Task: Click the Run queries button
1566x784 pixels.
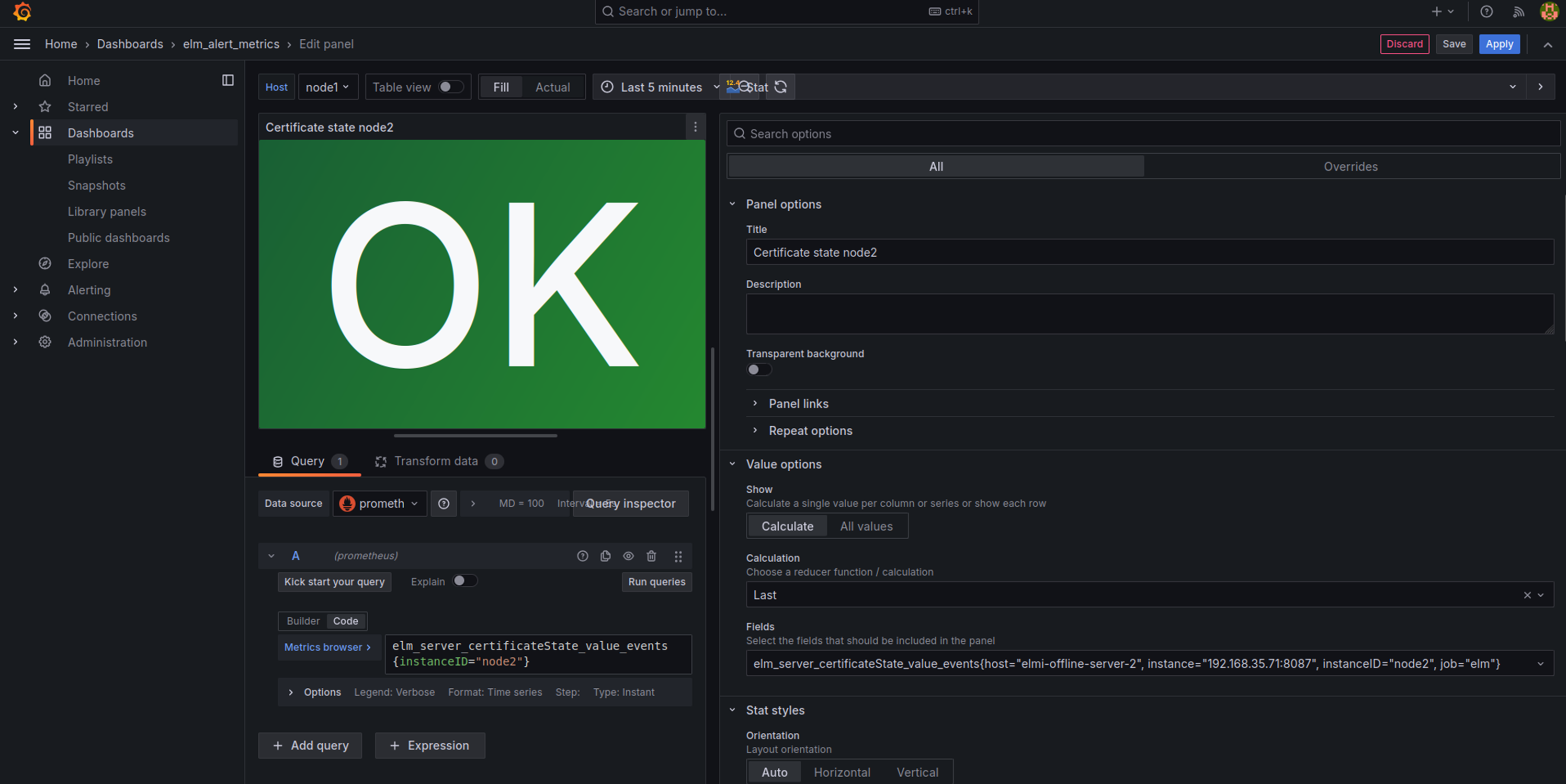Action: pos(656,582)
